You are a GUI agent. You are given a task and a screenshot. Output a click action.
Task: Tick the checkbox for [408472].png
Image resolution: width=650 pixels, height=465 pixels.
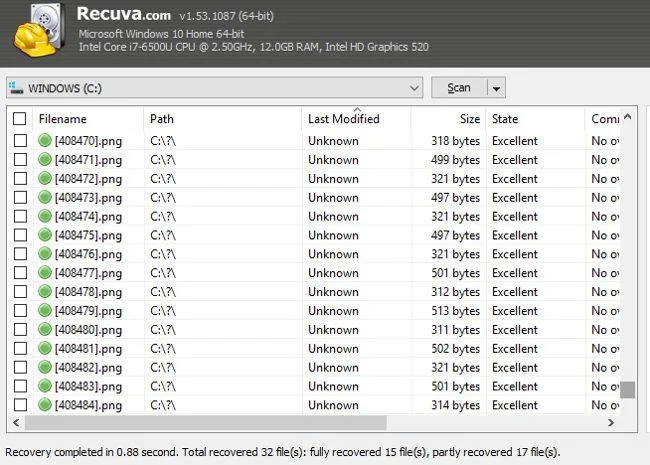pyautogui.click(x=20, y=179)
